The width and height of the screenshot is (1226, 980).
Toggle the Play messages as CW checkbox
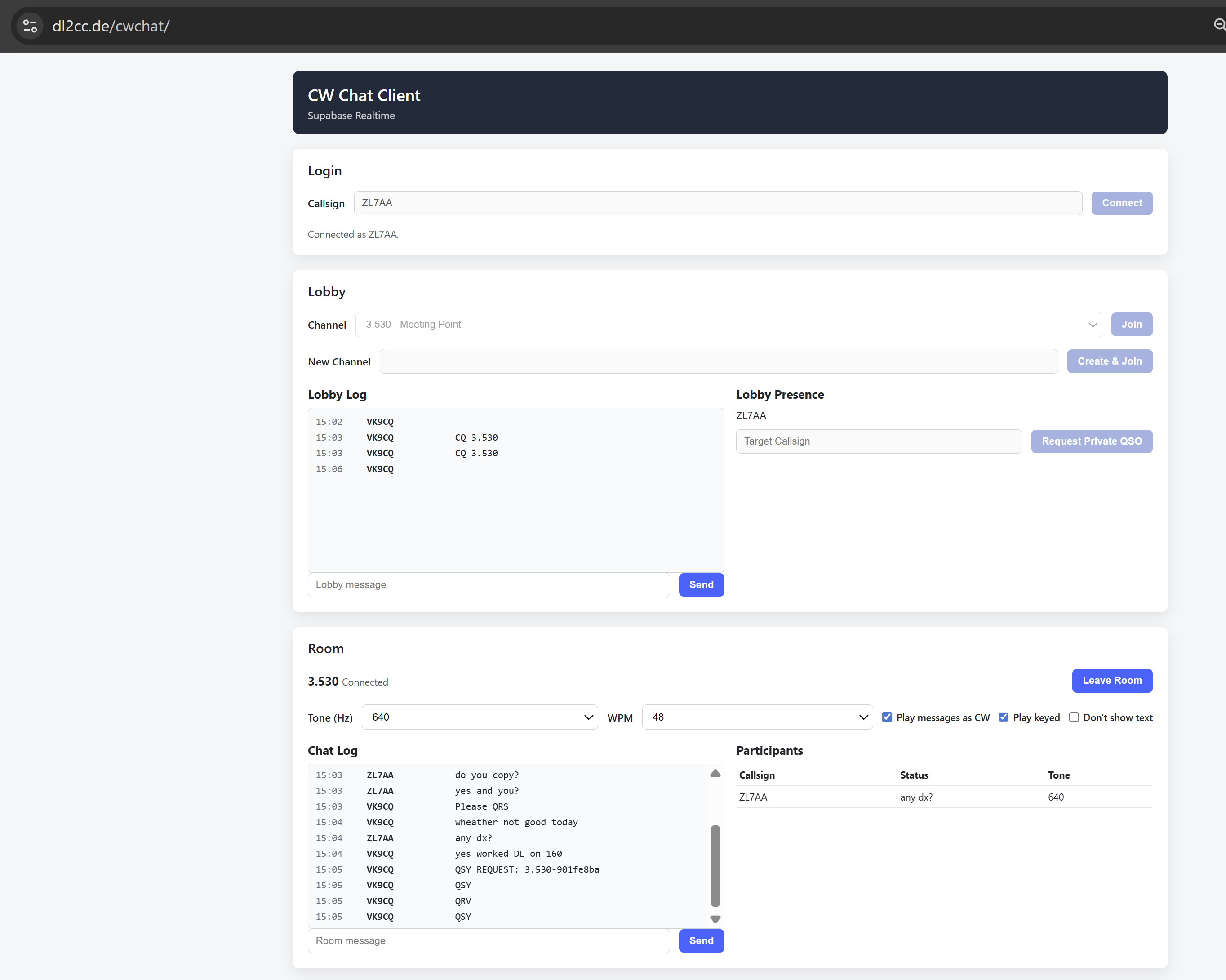[x=887, y=717]
